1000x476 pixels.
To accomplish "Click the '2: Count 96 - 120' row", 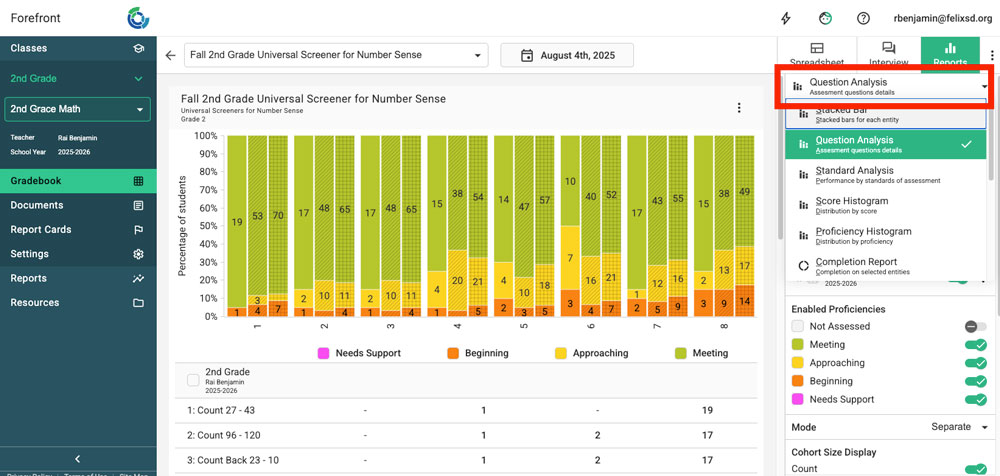I will [466, 436].
